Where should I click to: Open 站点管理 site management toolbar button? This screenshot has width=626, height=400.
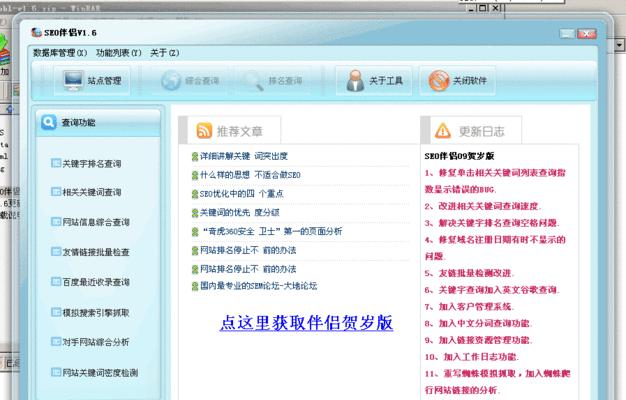92,81
